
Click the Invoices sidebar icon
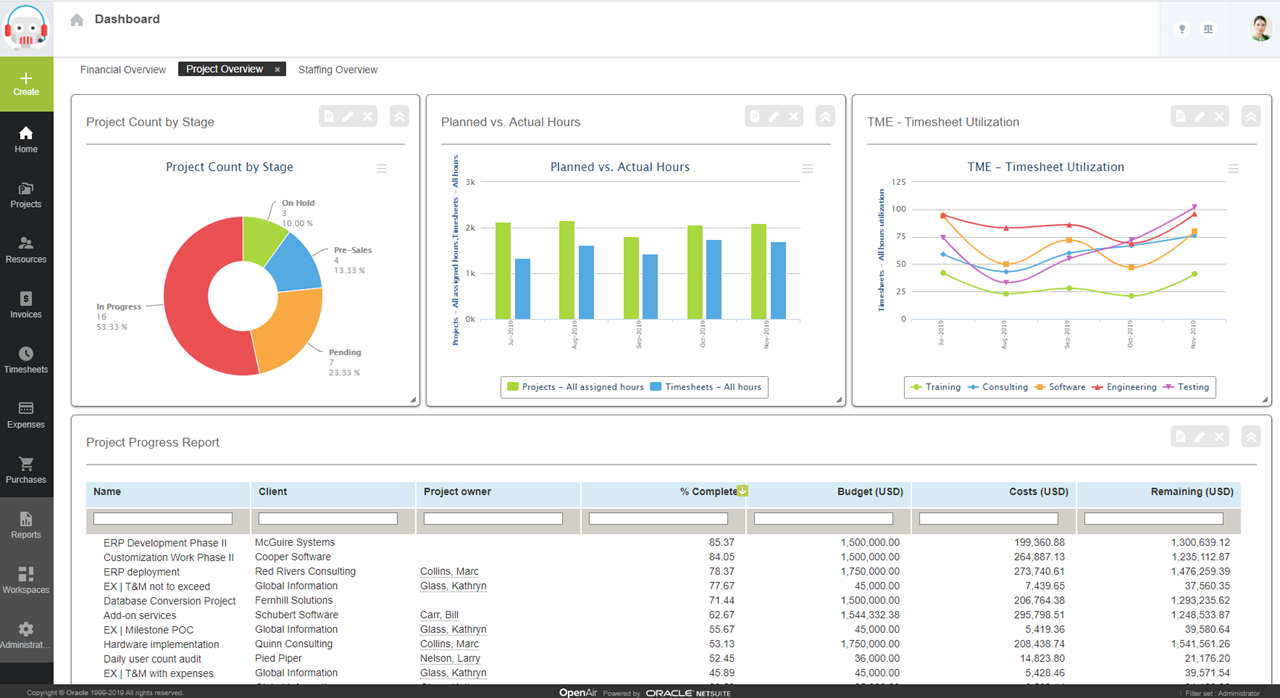[x=26, y=305]
